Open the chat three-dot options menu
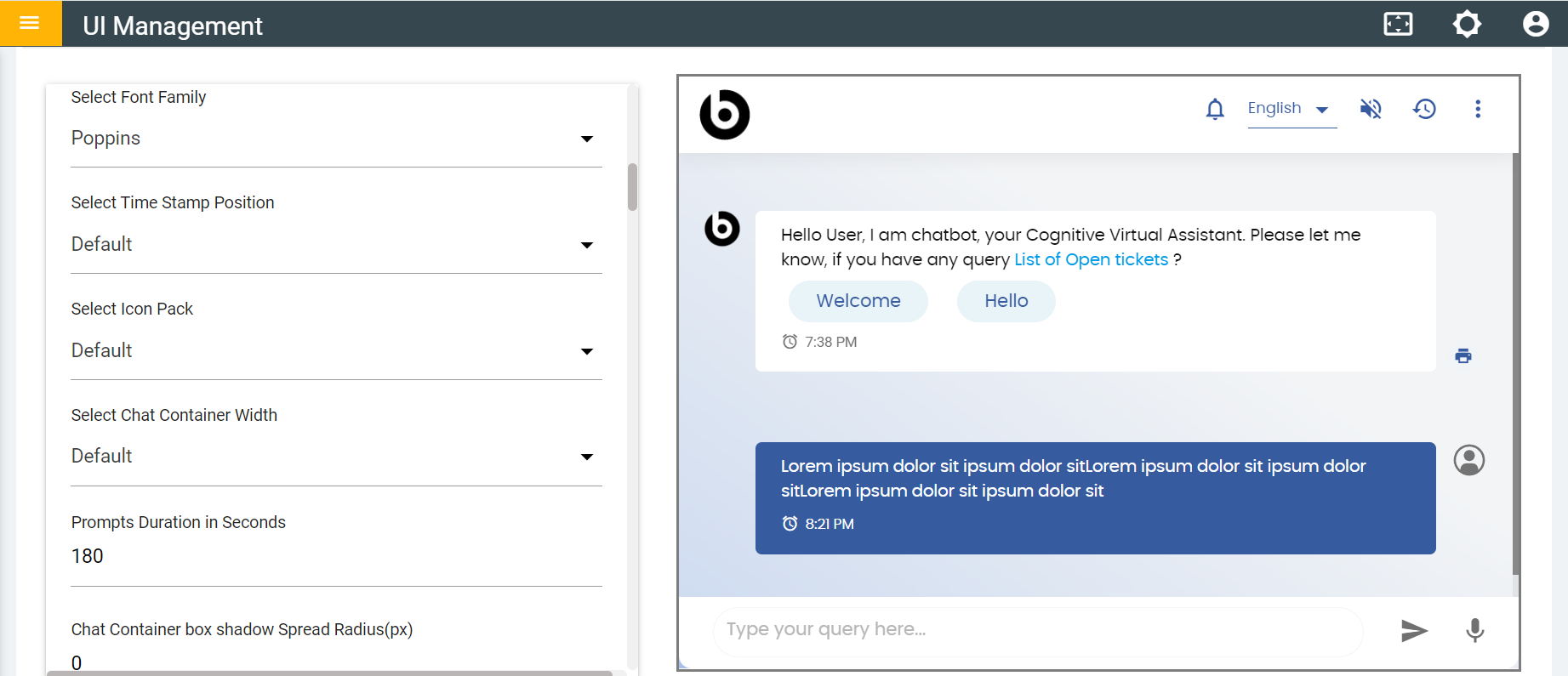The image size is (1568, 676). coord(1478,109)
